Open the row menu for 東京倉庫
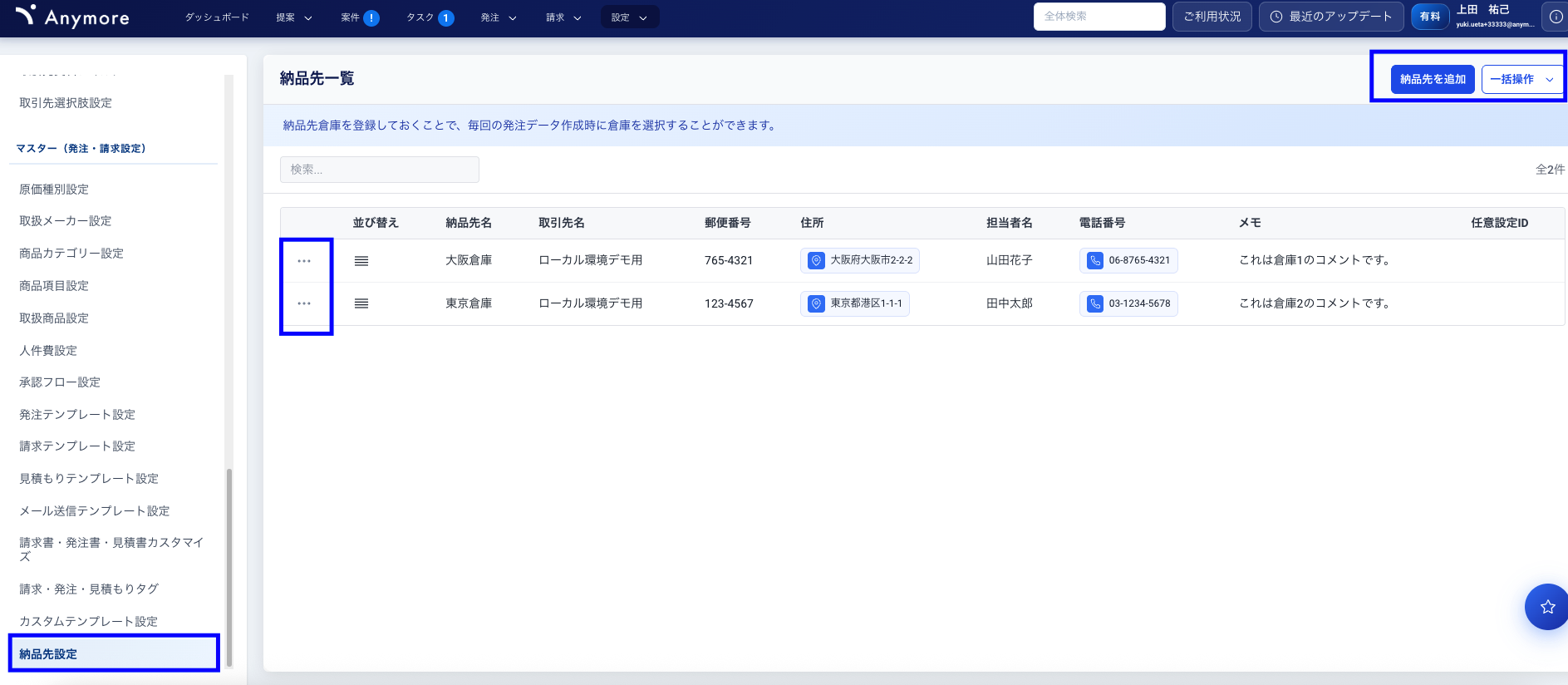Screen dimensions: 1568x685 coord(304,303)
